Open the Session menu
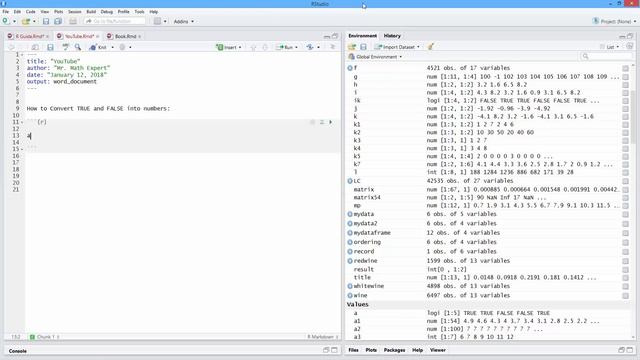 tap(75, 12)
